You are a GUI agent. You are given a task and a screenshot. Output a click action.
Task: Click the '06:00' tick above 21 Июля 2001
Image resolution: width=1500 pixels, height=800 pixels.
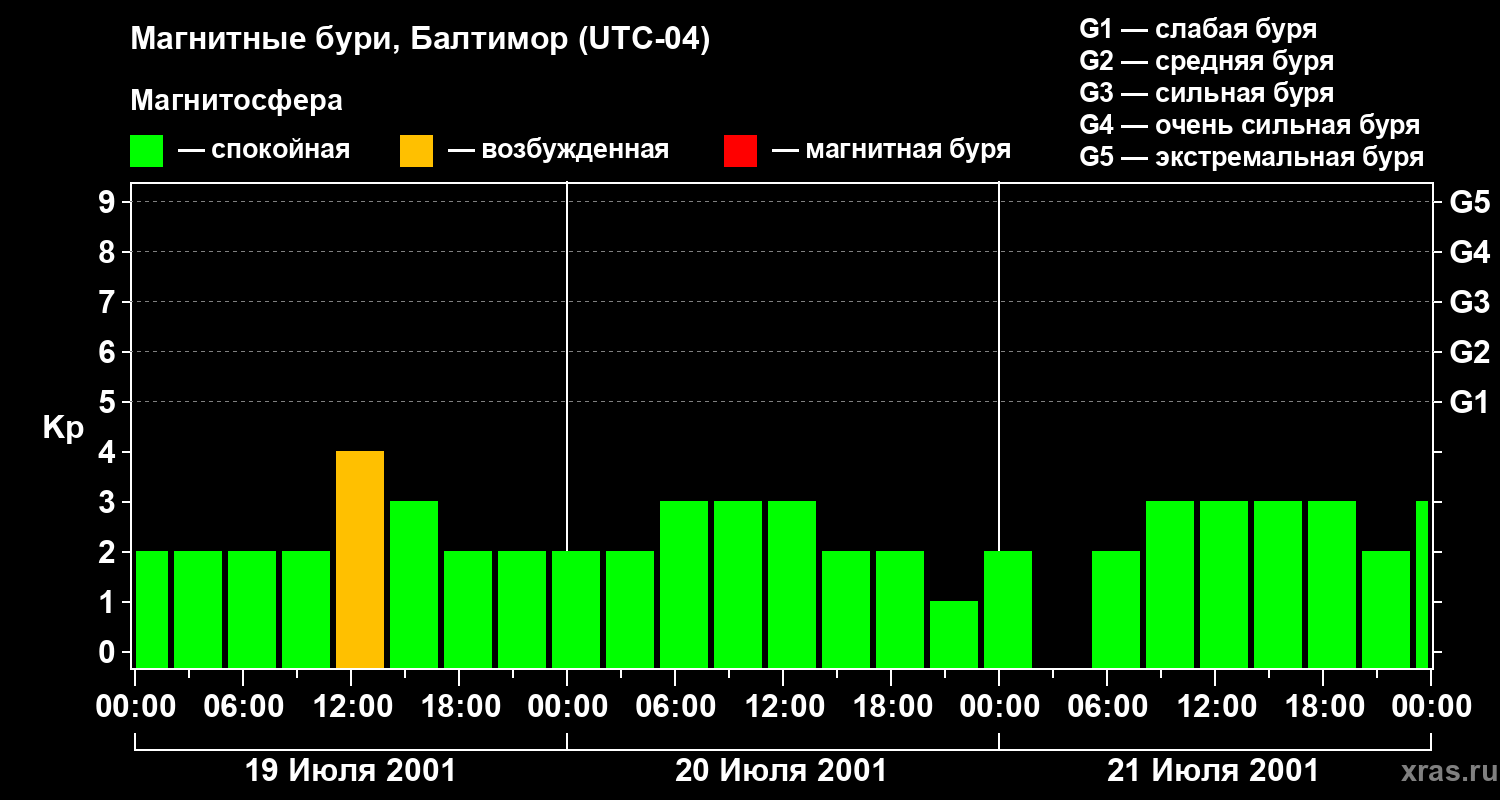[1107, 707]
